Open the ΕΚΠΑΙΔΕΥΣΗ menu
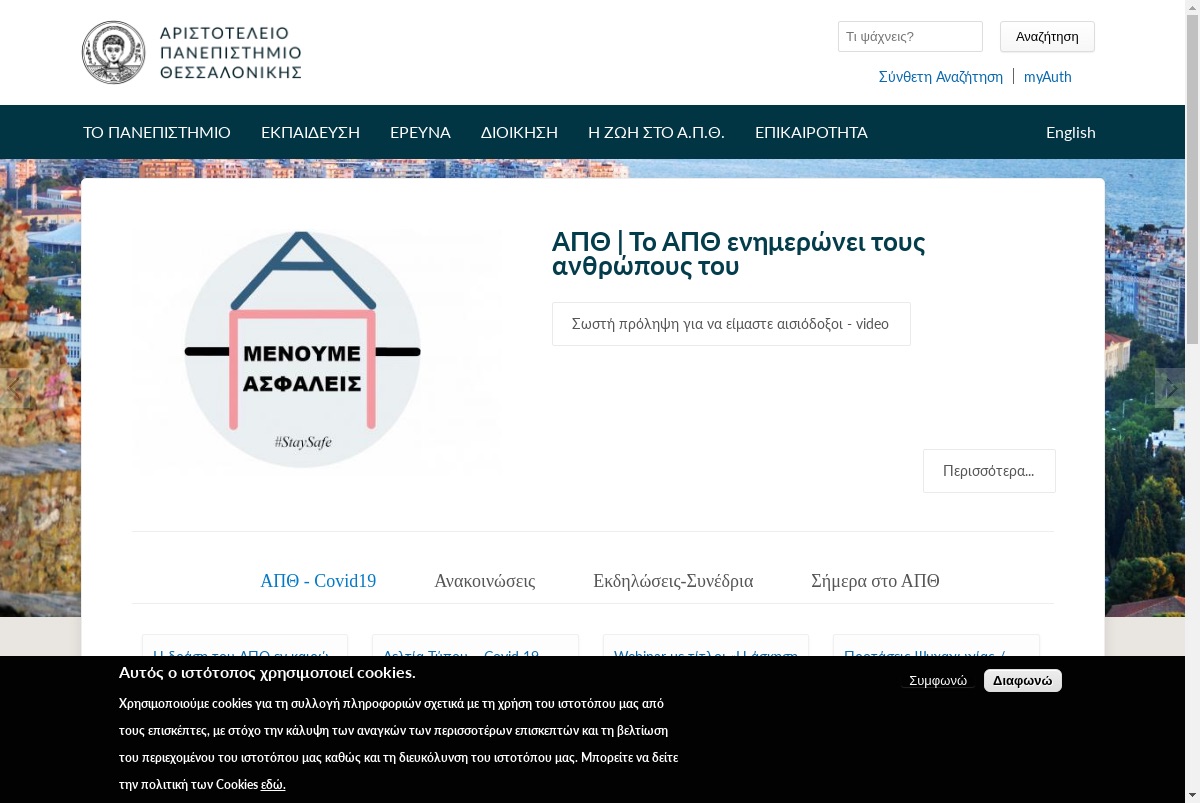 point(310,132)
